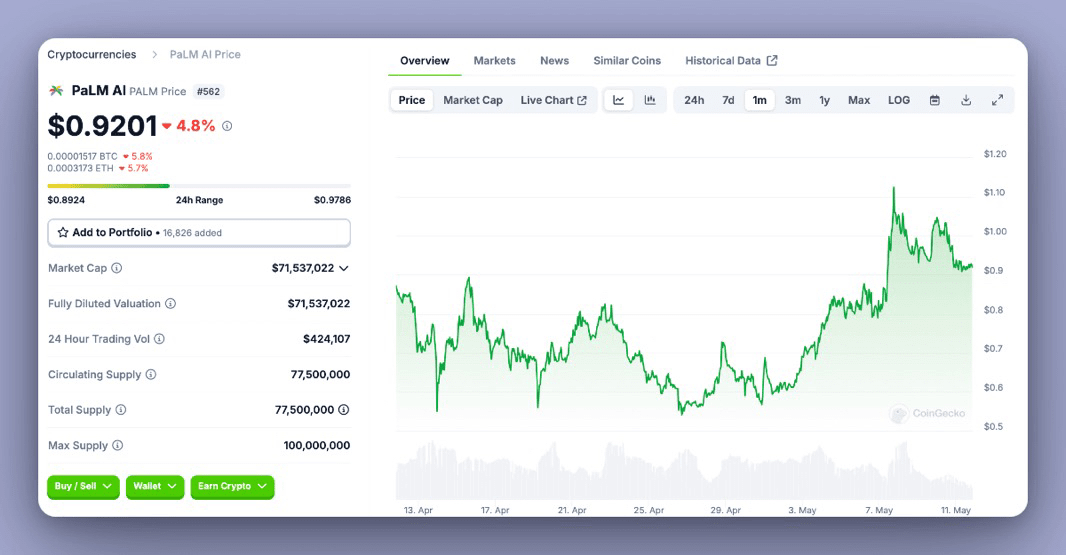Viewport: 1066px width, 555px height.
Task: Open the News tab
Action: [x=554, y=61]
